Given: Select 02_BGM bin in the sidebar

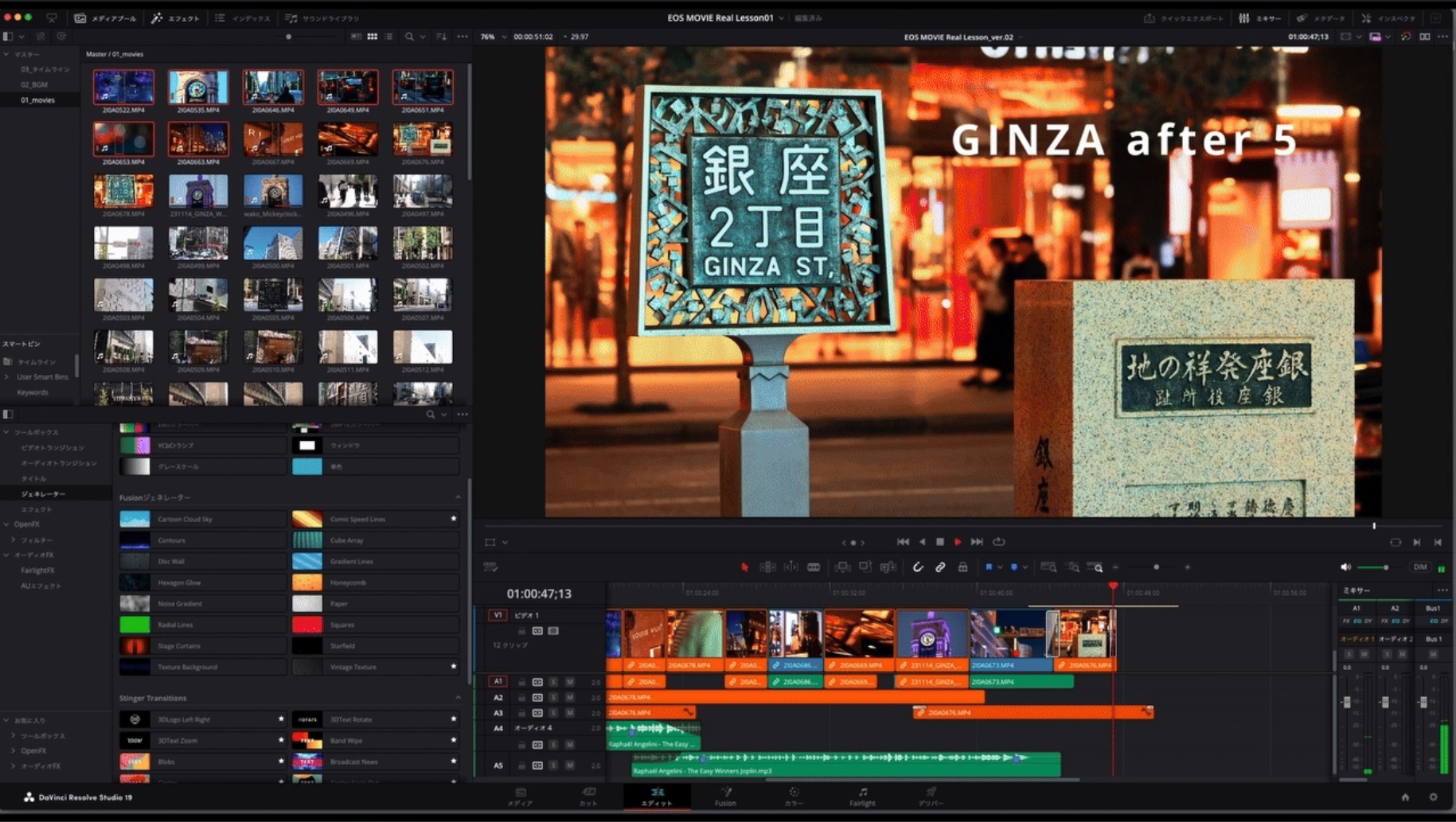Looking at the screenshot, I should click(x=34, y=84).
